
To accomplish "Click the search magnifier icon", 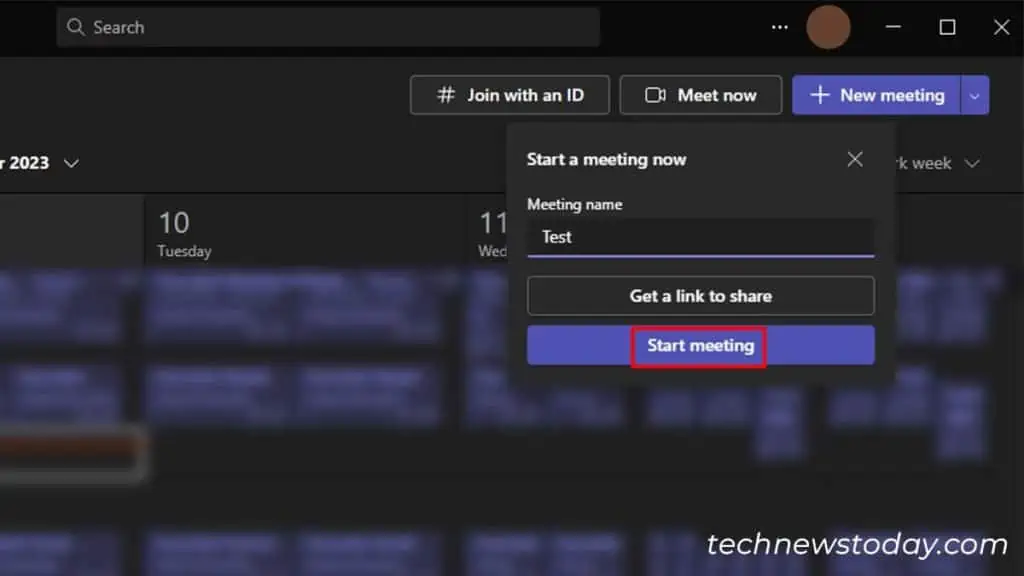I will (76, 27).
